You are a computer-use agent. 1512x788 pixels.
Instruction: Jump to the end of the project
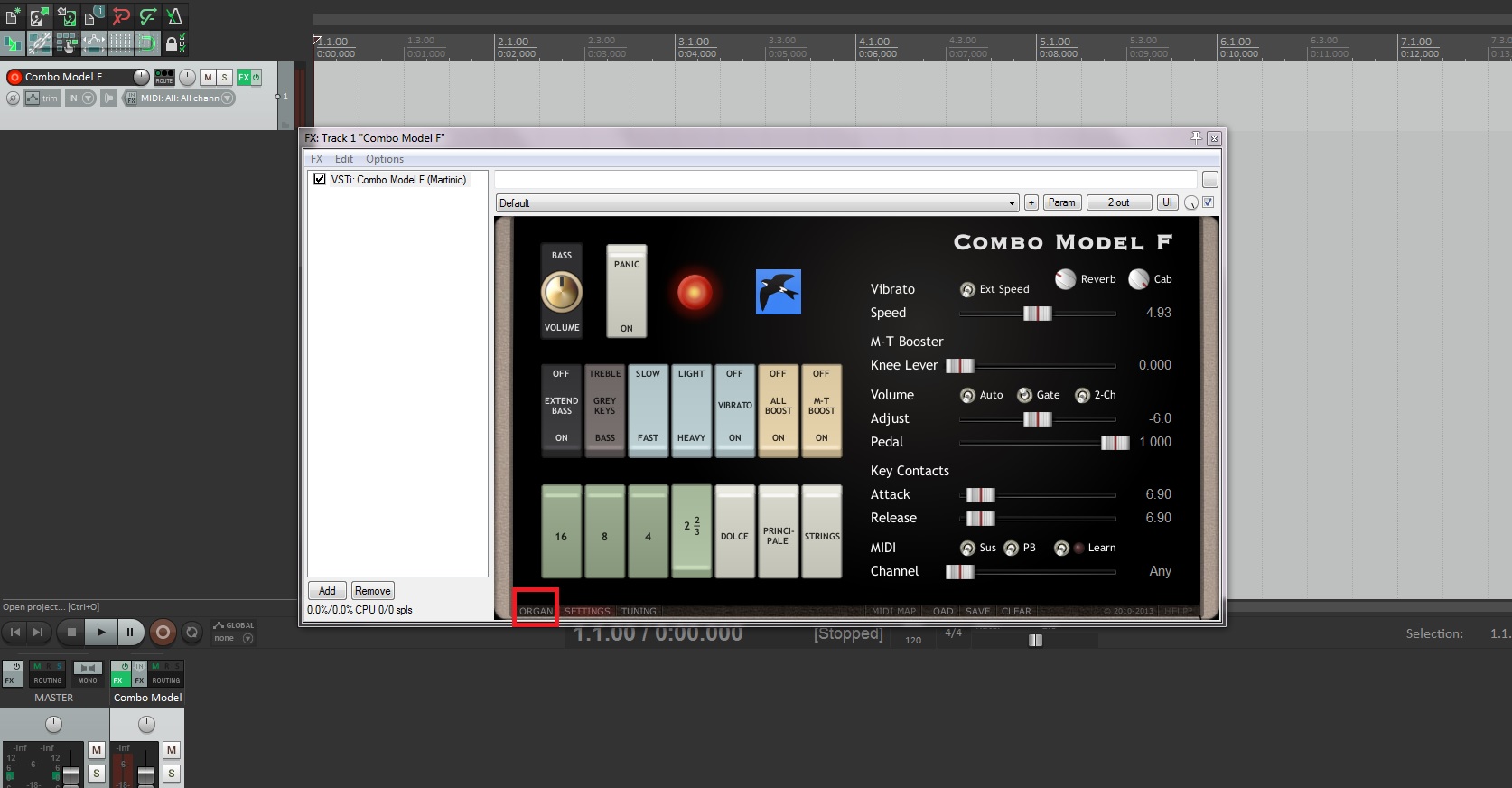[38, 633]
